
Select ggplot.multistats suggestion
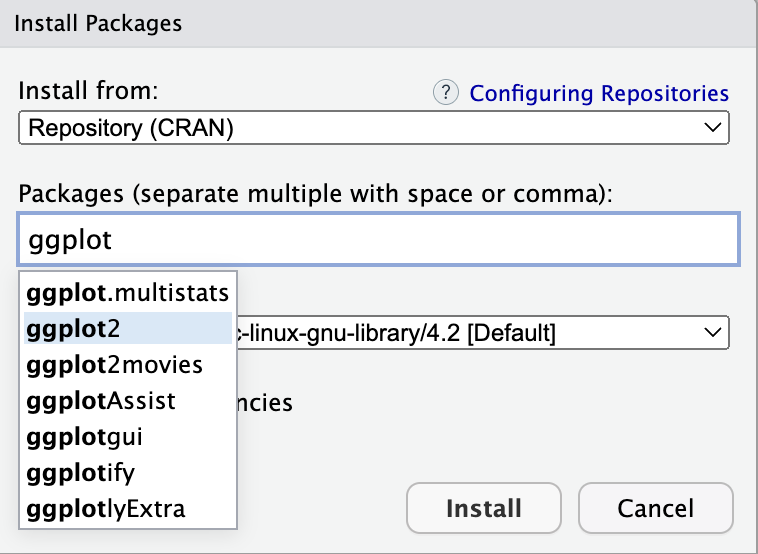(128, 293)
